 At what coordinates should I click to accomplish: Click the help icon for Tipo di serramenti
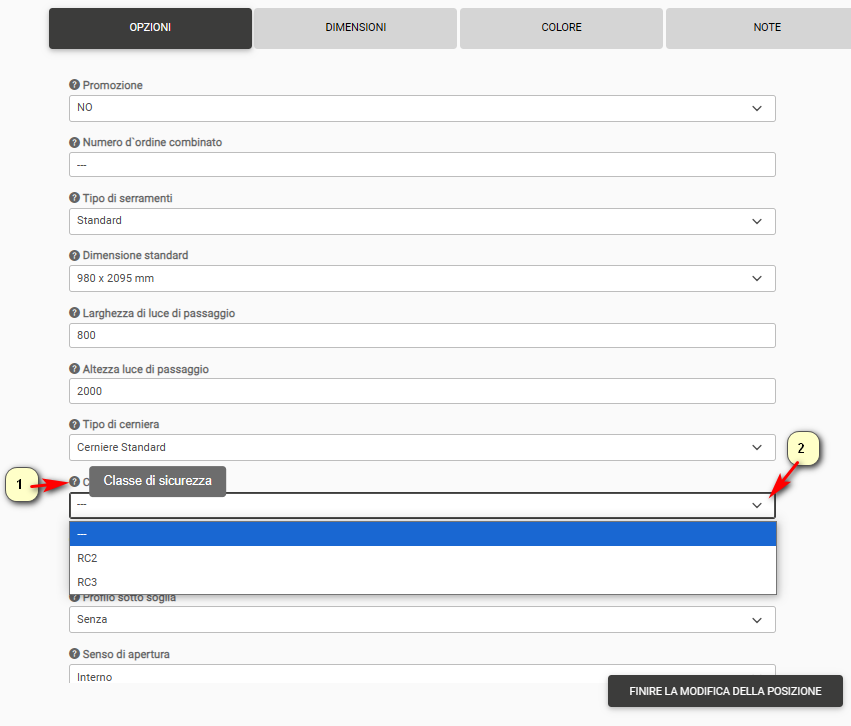pyautogui.click(x=74, y=199)
